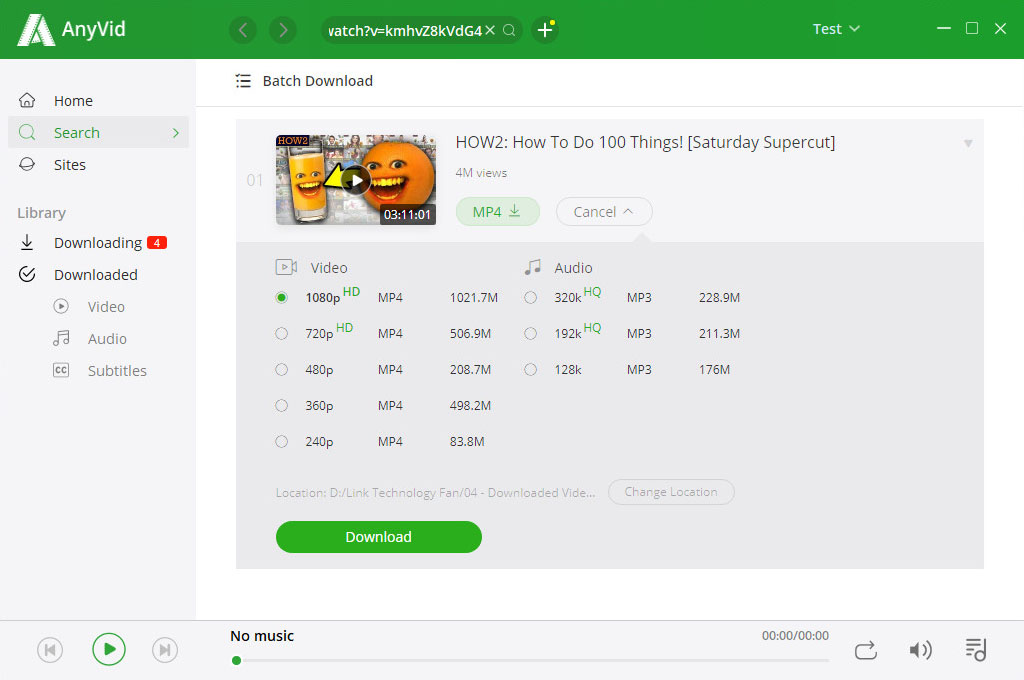Click the Sites planet icon
Viewport: 1024px width, 680px height.
[x=27, y=165]
